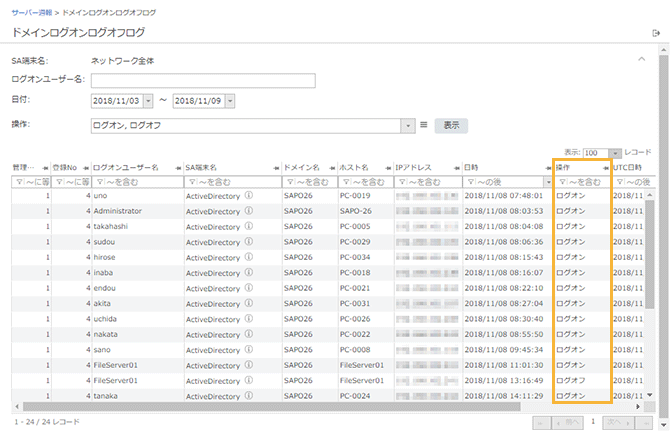Click the export icon at top right
Screen dimensions: 670x431
pos(656,33)
